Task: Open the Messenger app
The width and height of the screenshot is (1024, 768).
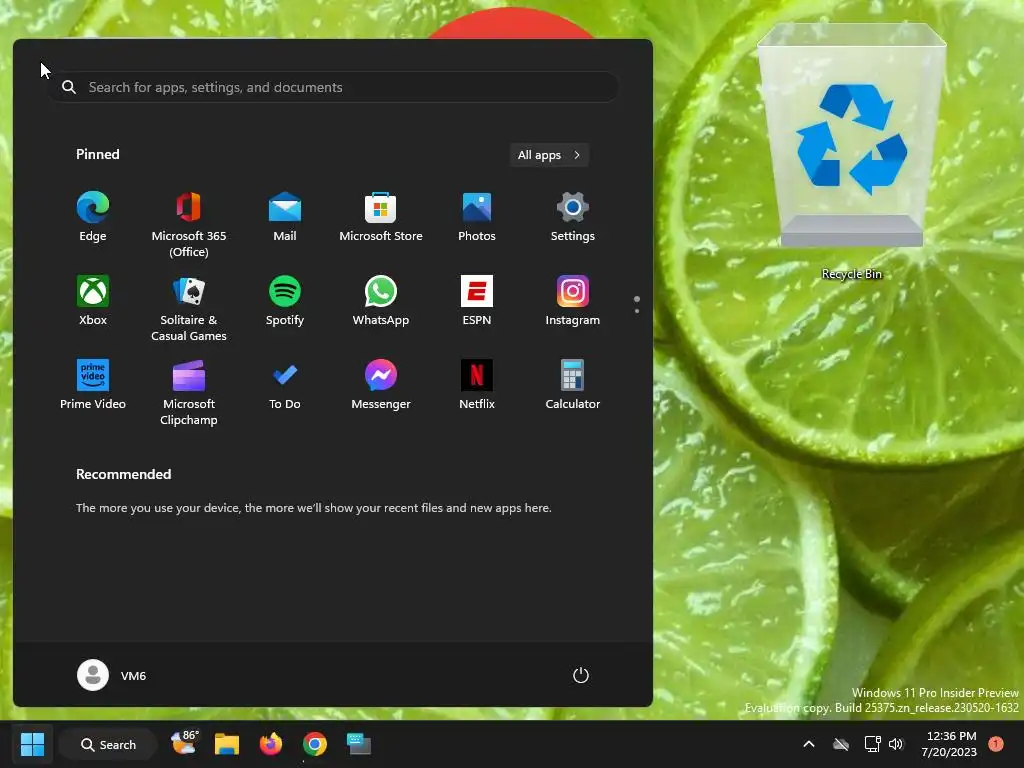Action: [x=381, y=385]
